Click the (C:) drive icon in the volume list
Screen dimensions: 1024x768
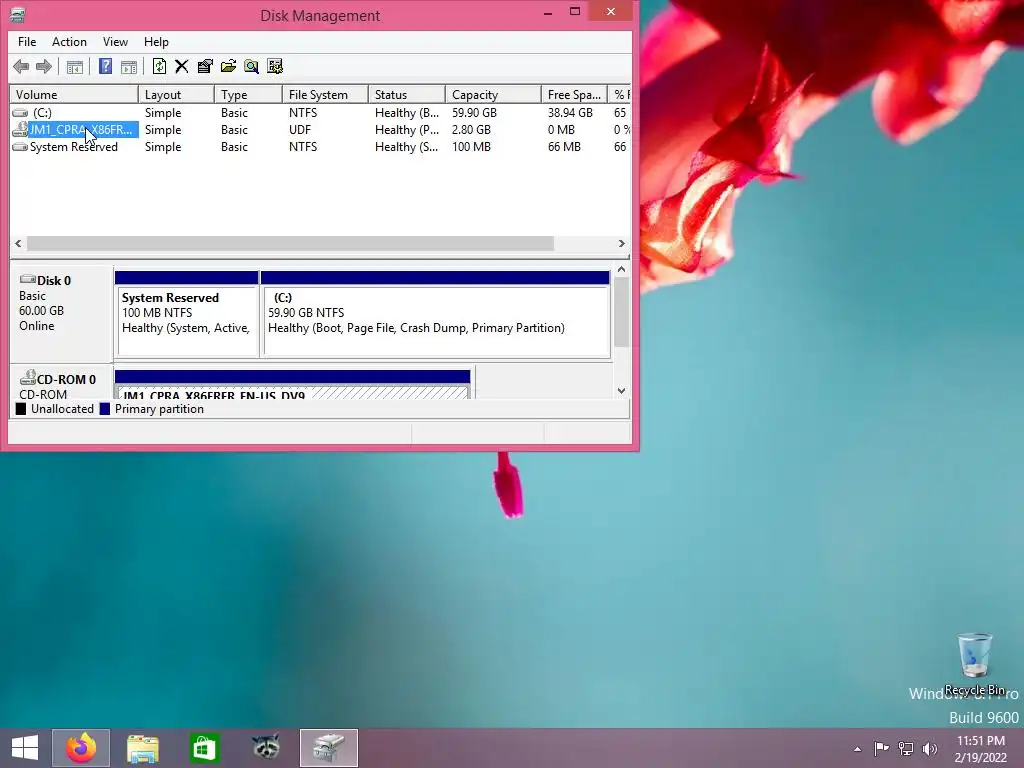click(20, 113)
